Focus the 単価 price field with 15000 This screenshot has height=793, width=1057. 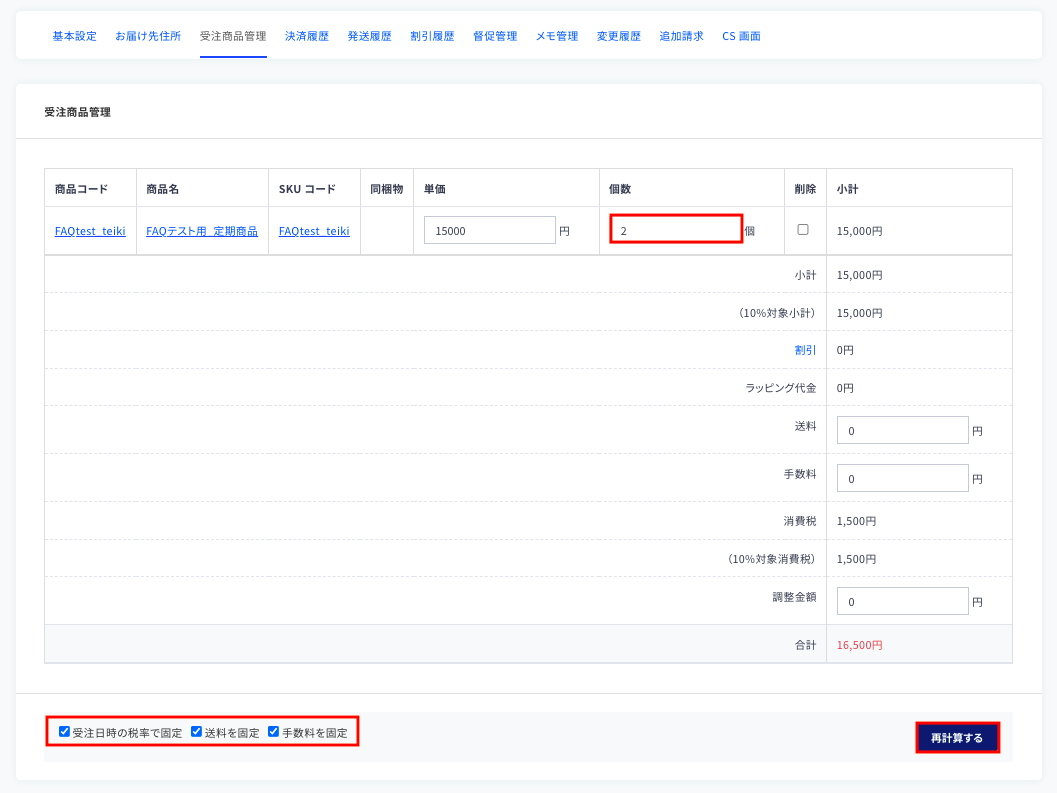coord(490,231)
